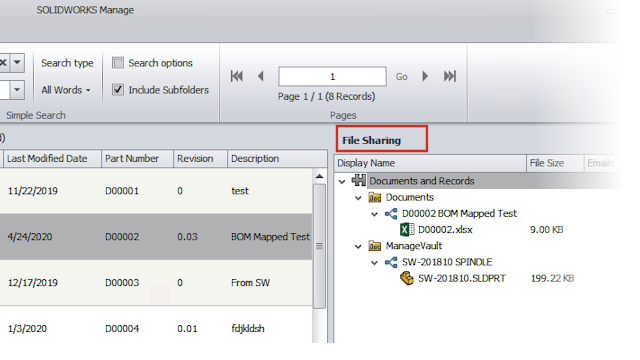This screenshot has width=640, height=360.
Task: Jump to last page of results
Action: click(x=450, y=76)
